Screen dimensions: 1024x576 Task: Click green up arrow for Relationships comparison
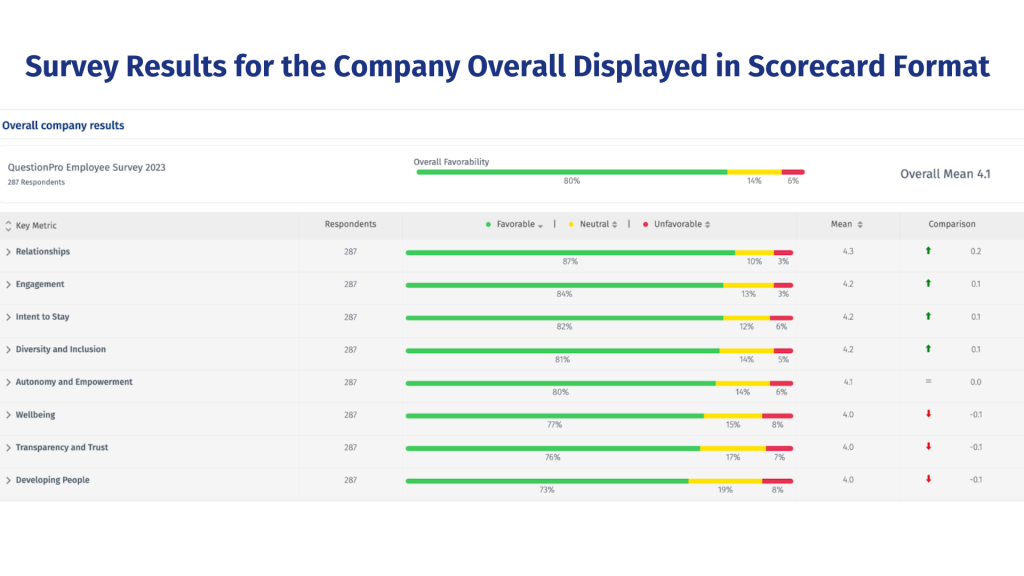928,251
